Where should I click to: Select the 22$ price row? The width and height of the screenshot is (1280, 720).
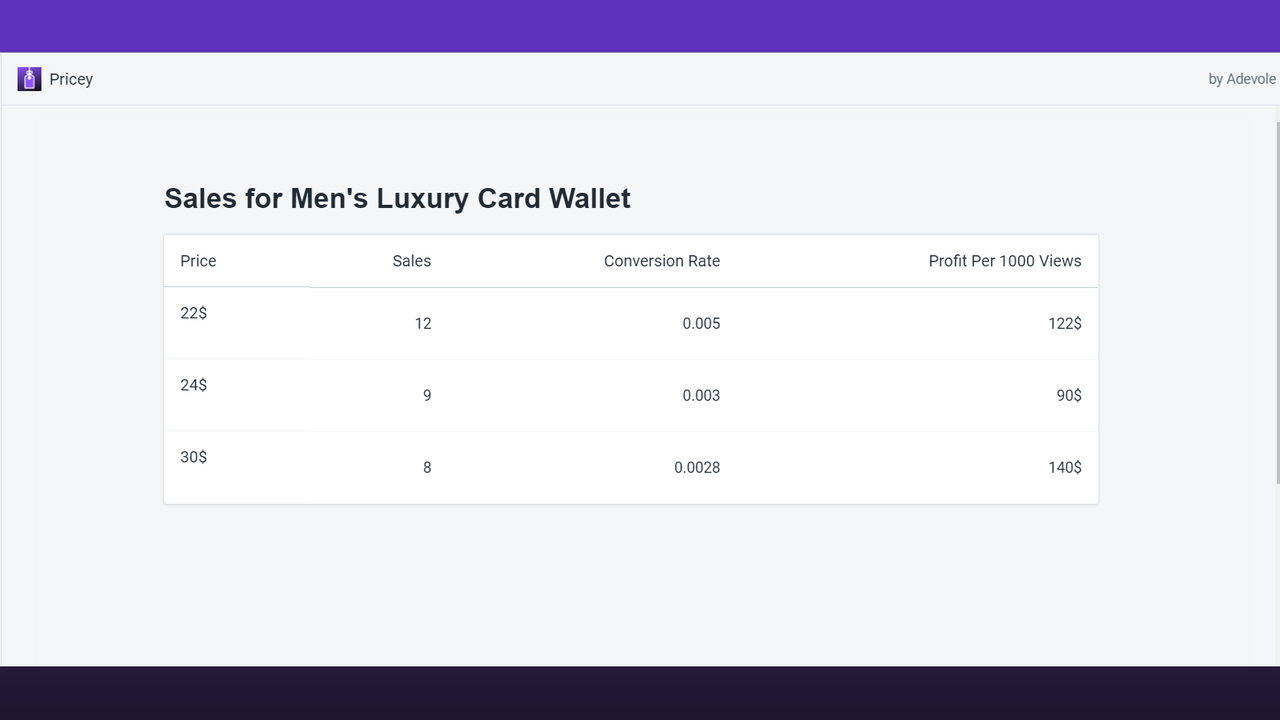(193, 313)
